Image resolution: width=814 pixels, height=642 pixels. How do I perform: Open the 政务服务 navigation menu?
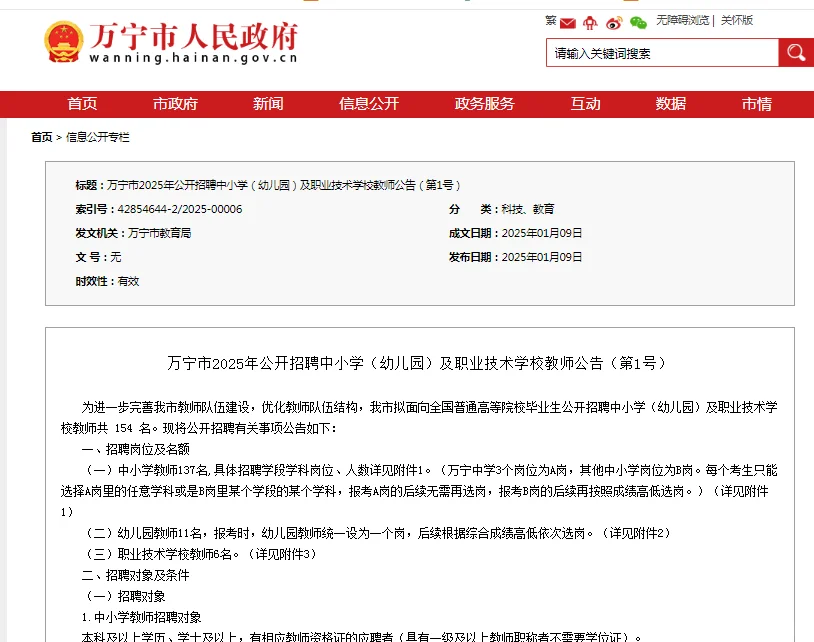click(485, 103)
